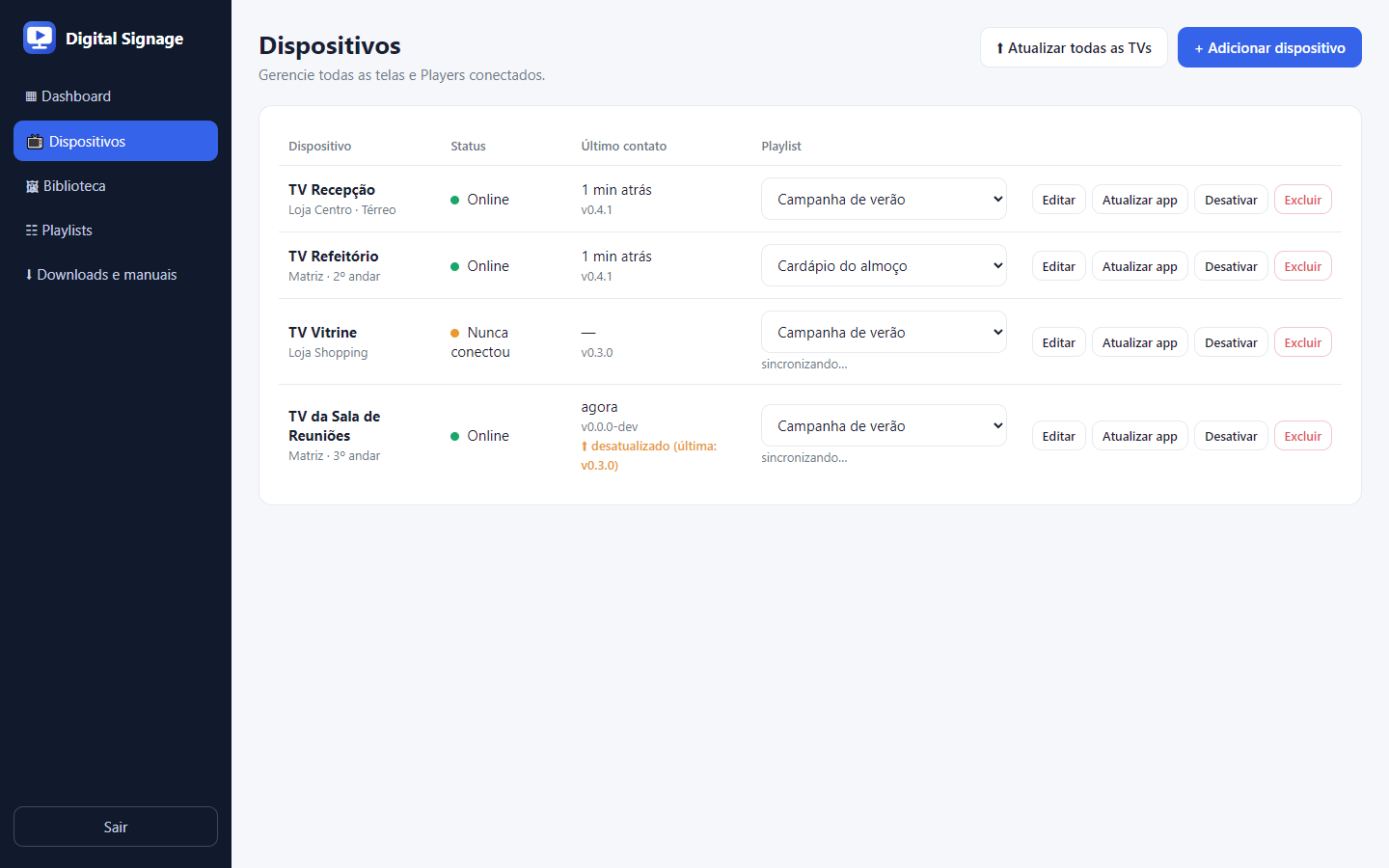Click the Playlist column header
The image size is (1389, 868).
781,147
